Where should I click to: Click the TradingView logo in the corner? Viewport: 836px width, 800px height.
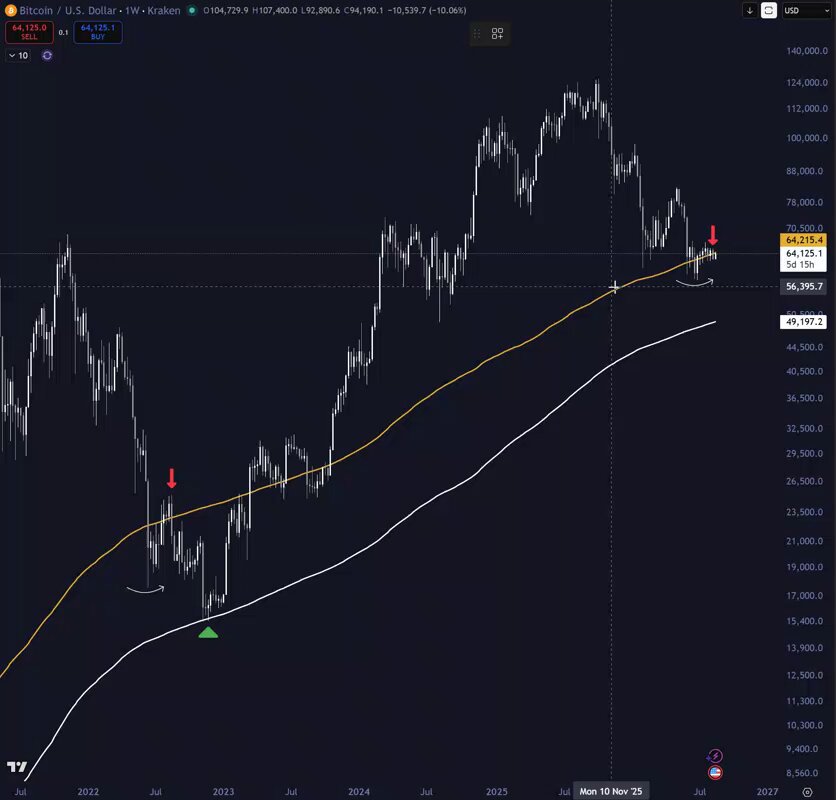(x=17, y=766)
